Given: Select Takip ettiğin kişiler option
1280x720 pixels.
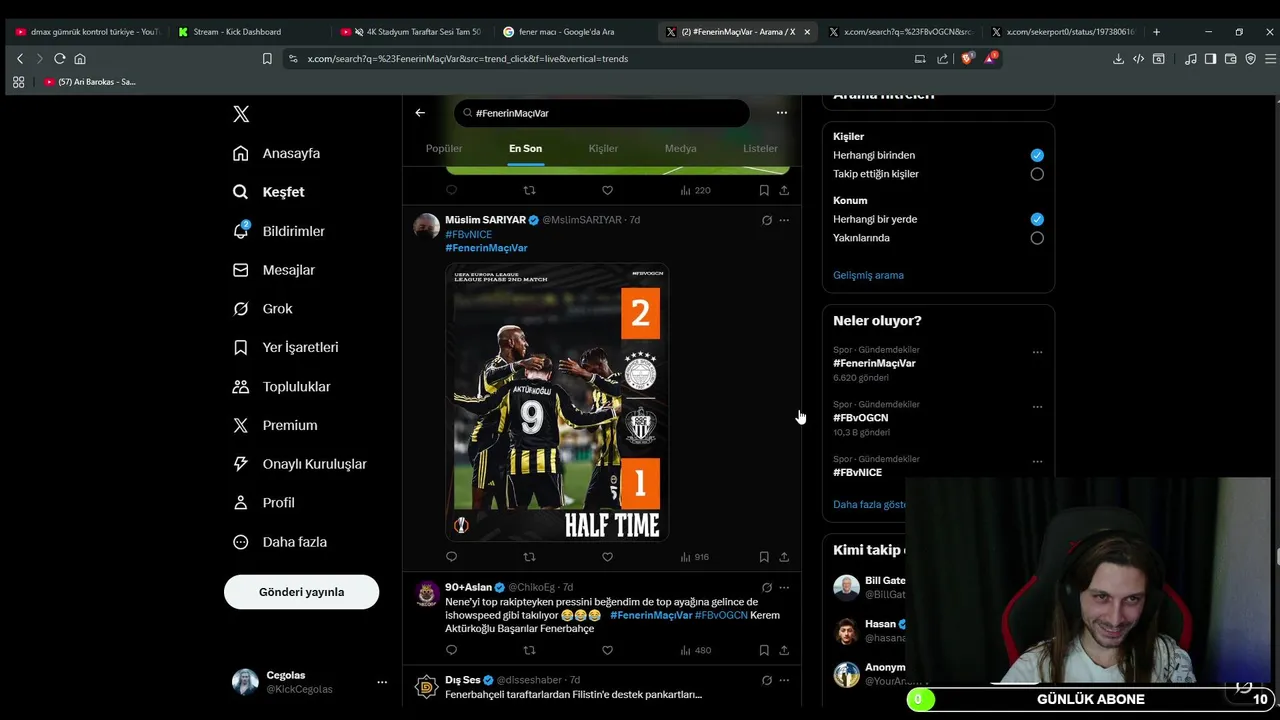Looking at the screenshot, I should point(1037,174).
